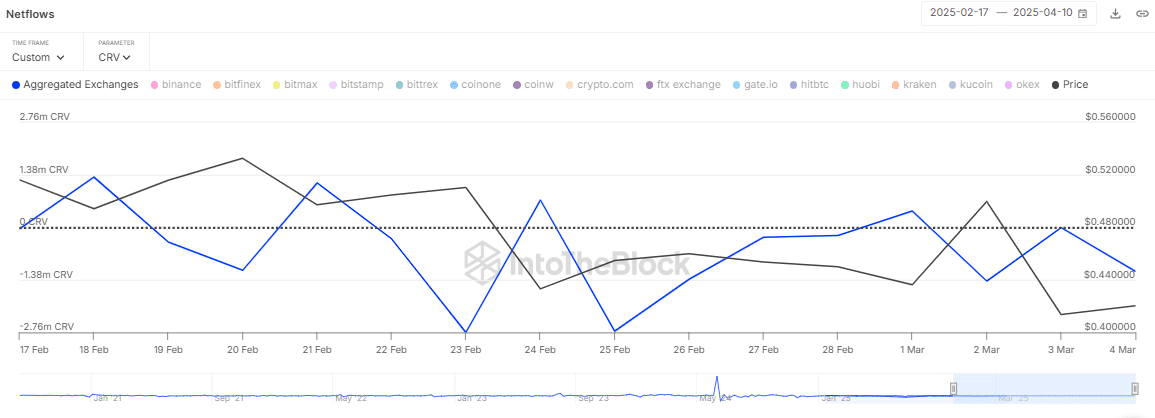Screen dimensions: 1155x418
Task: Click the highlighted range in navigator slider
Action: coord(1044,389)
